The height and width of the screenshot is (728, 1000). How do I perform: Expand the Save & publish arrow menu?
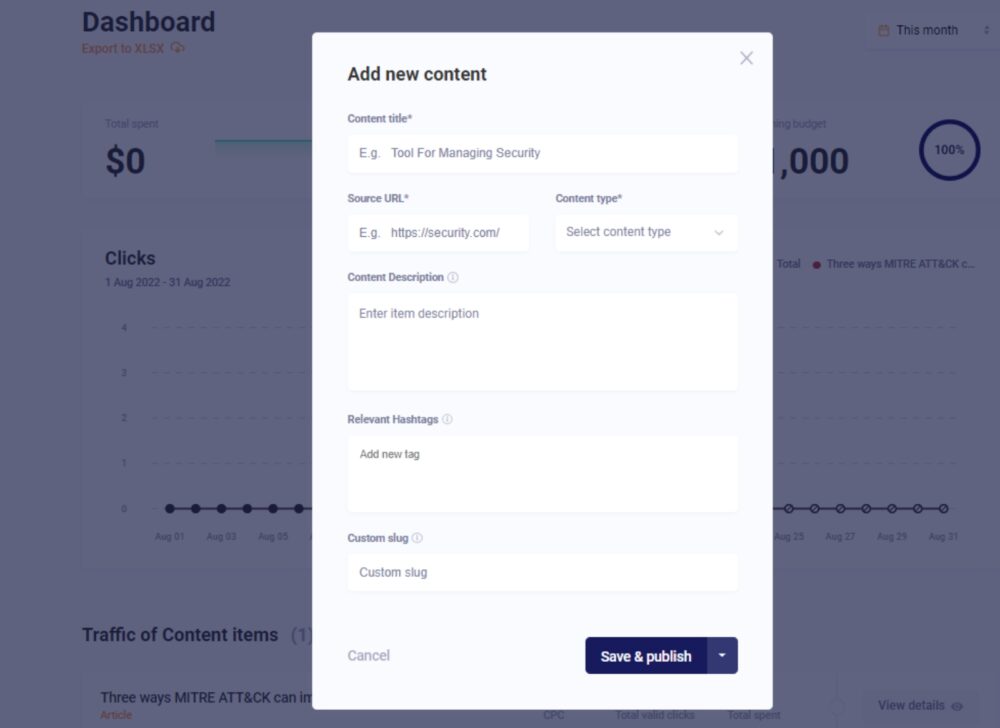722,656
